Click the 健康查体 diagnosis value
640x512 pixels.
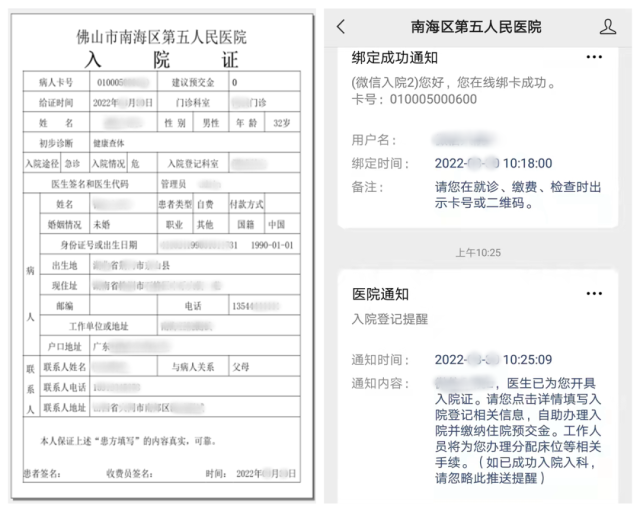109,143
